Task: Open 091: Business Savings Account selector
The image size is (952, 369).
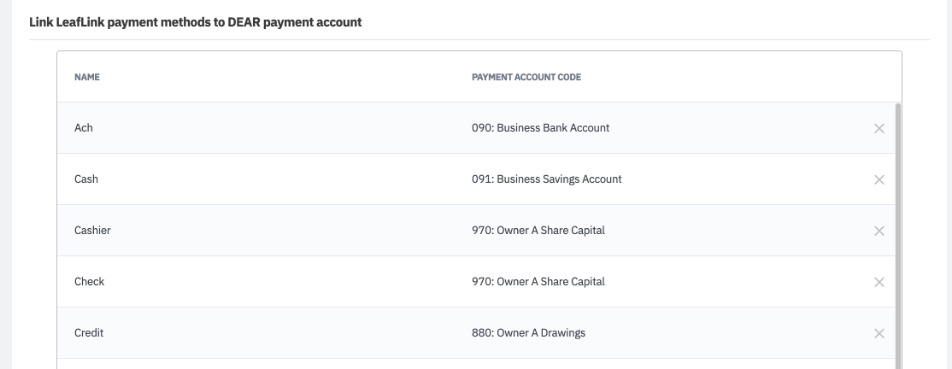Action: coord(546,179)
